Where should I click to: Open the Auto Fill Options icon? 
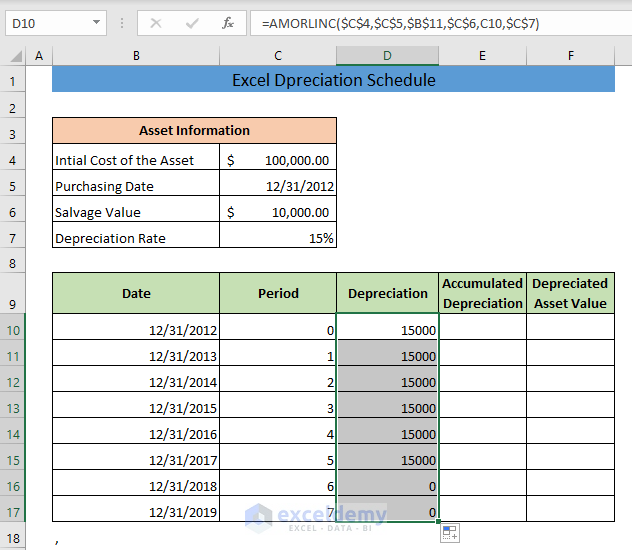click(x=449, y=532)
